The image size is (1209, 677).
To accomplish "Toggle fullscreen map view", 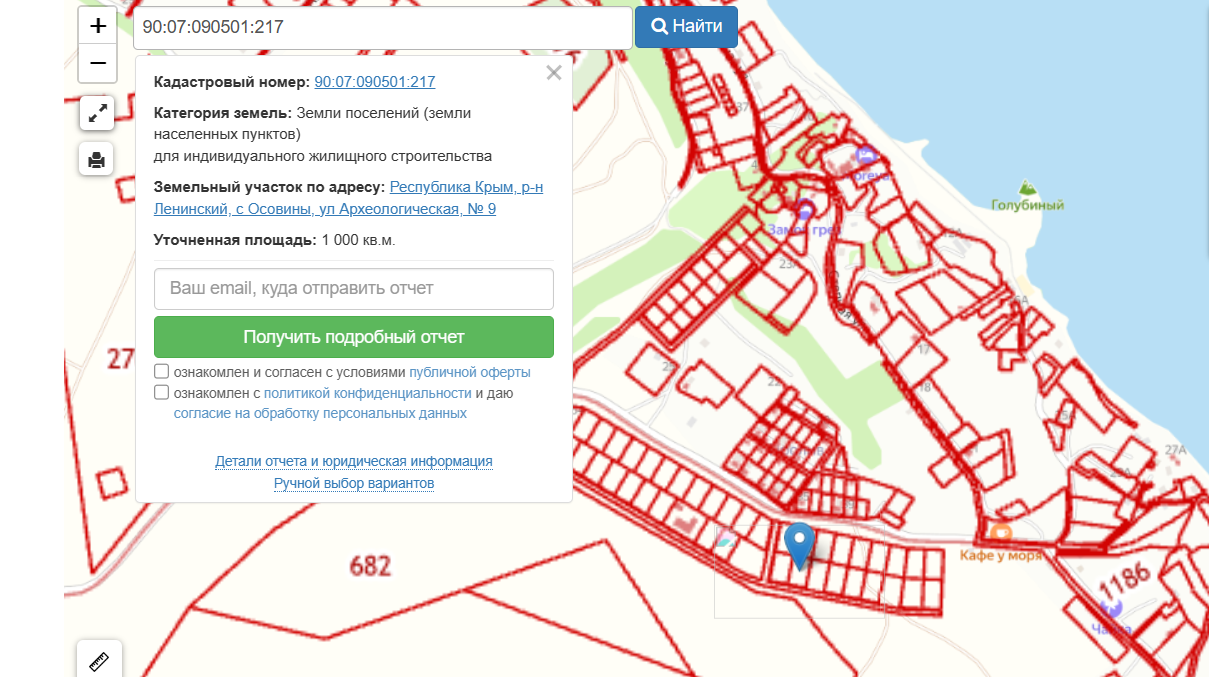I will click(97, 114).
